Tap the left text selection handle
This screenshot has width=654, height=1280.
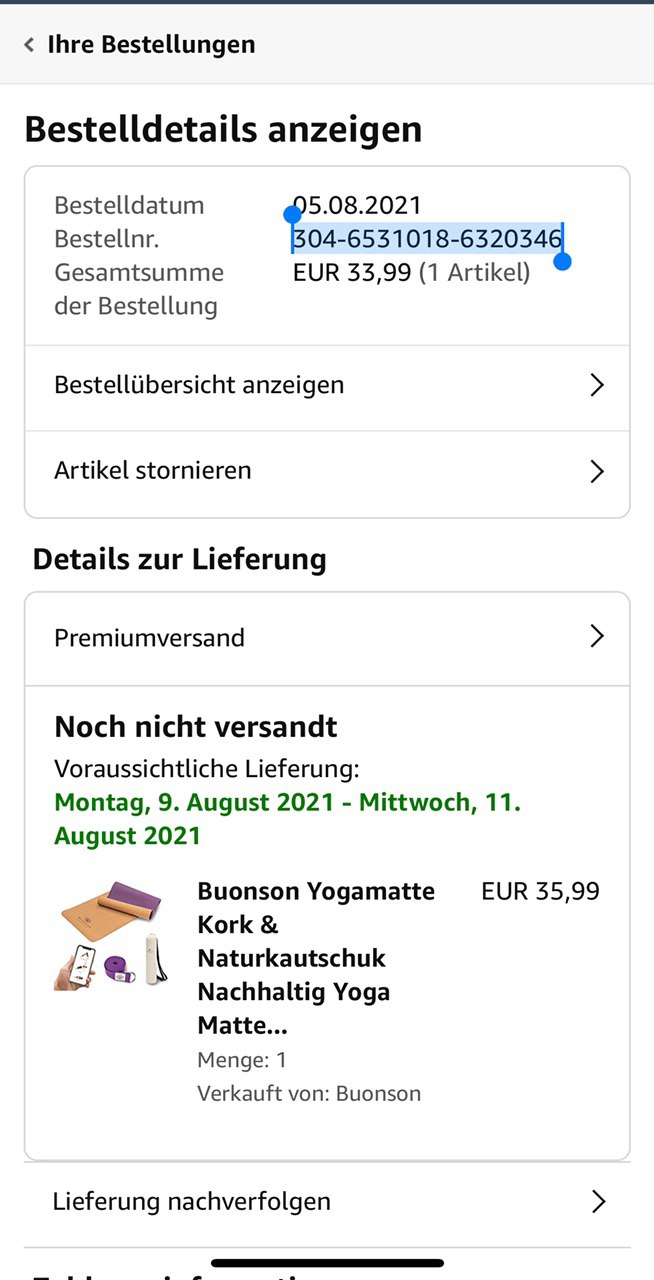(292, 215)
